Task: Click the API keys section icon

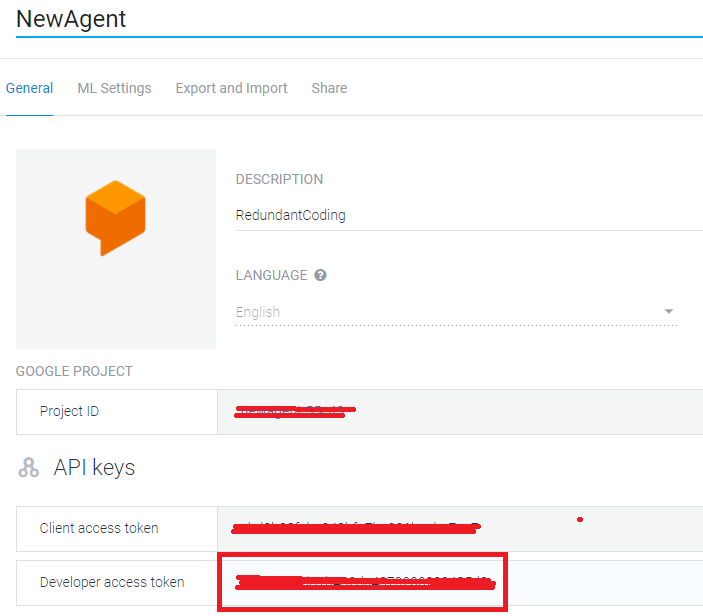Action: point(28,467)
